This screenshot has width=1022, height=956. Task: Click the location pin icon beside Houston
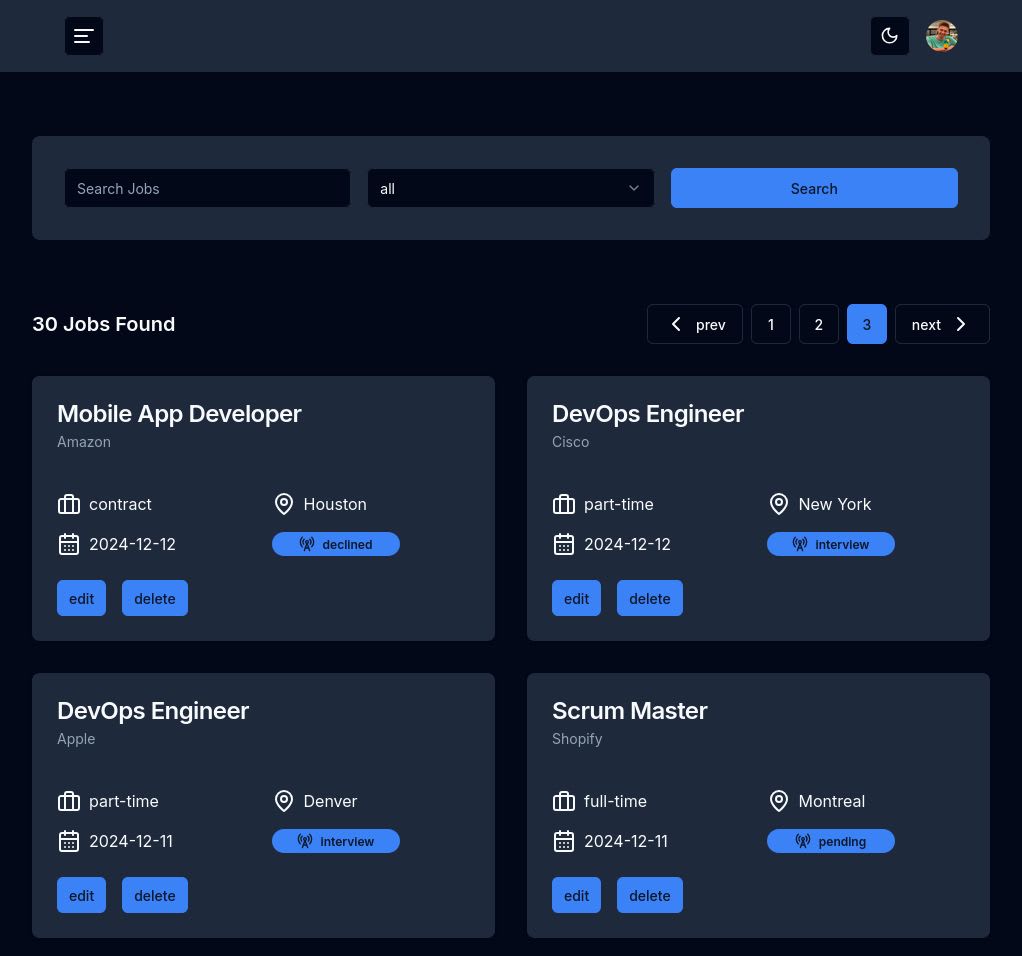coord(284,504)
